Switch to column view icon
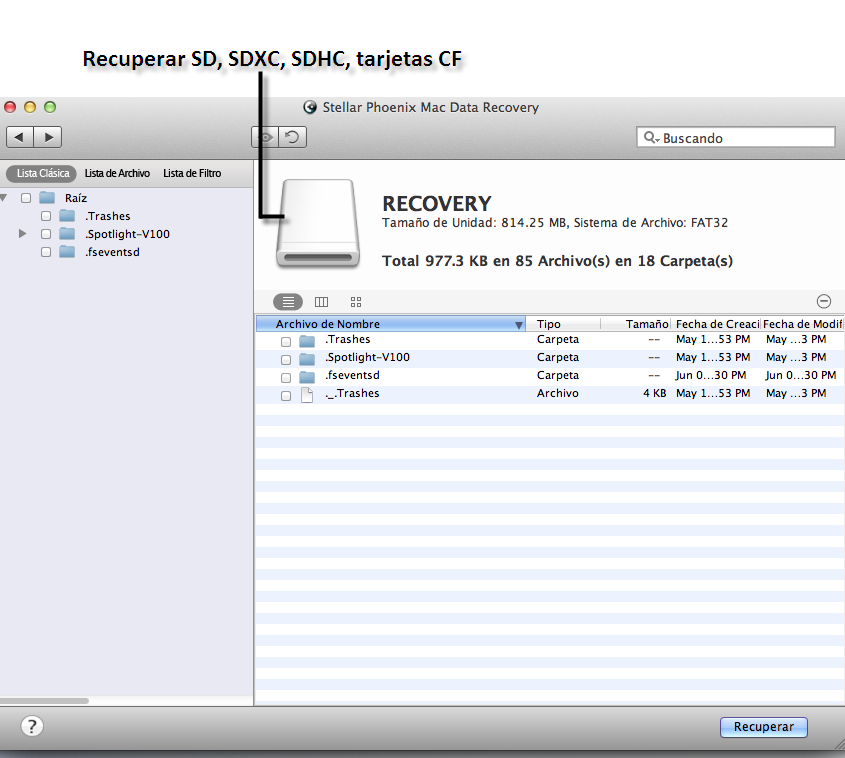The image size is (845, 758). tap(321, 302)
